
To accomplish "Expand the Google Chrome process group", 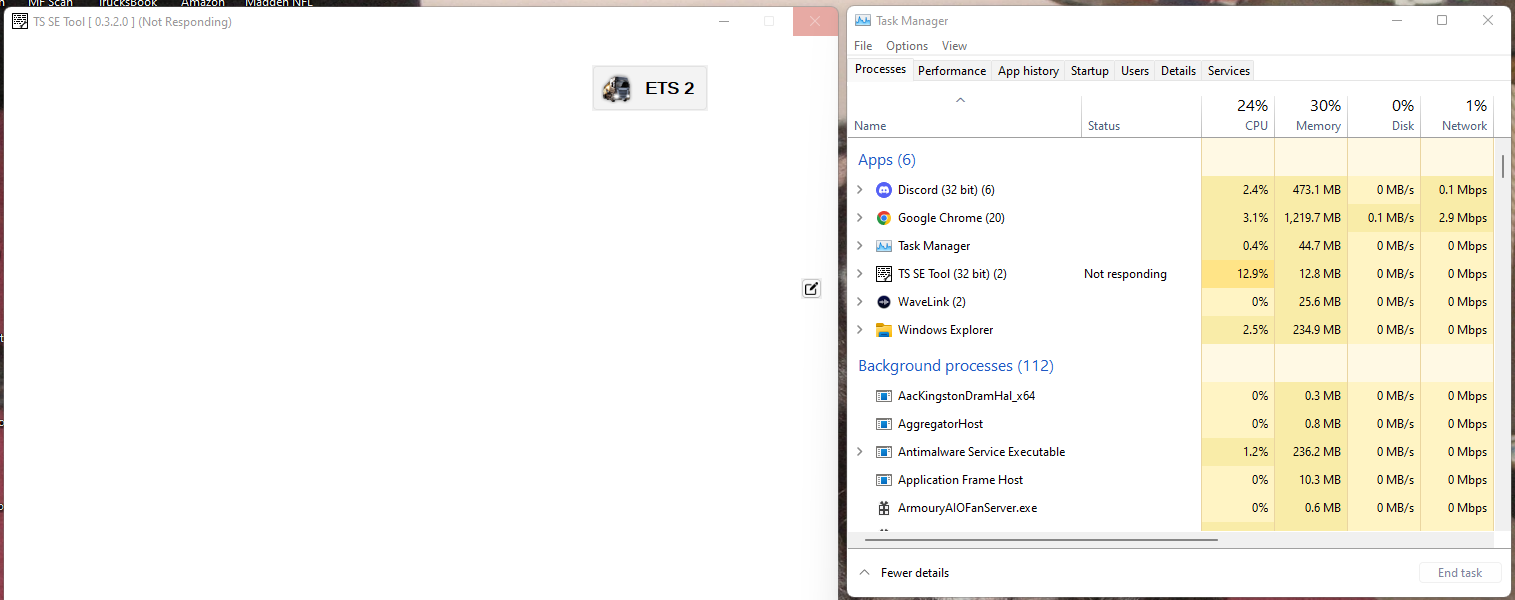I will tap(859, 217).
